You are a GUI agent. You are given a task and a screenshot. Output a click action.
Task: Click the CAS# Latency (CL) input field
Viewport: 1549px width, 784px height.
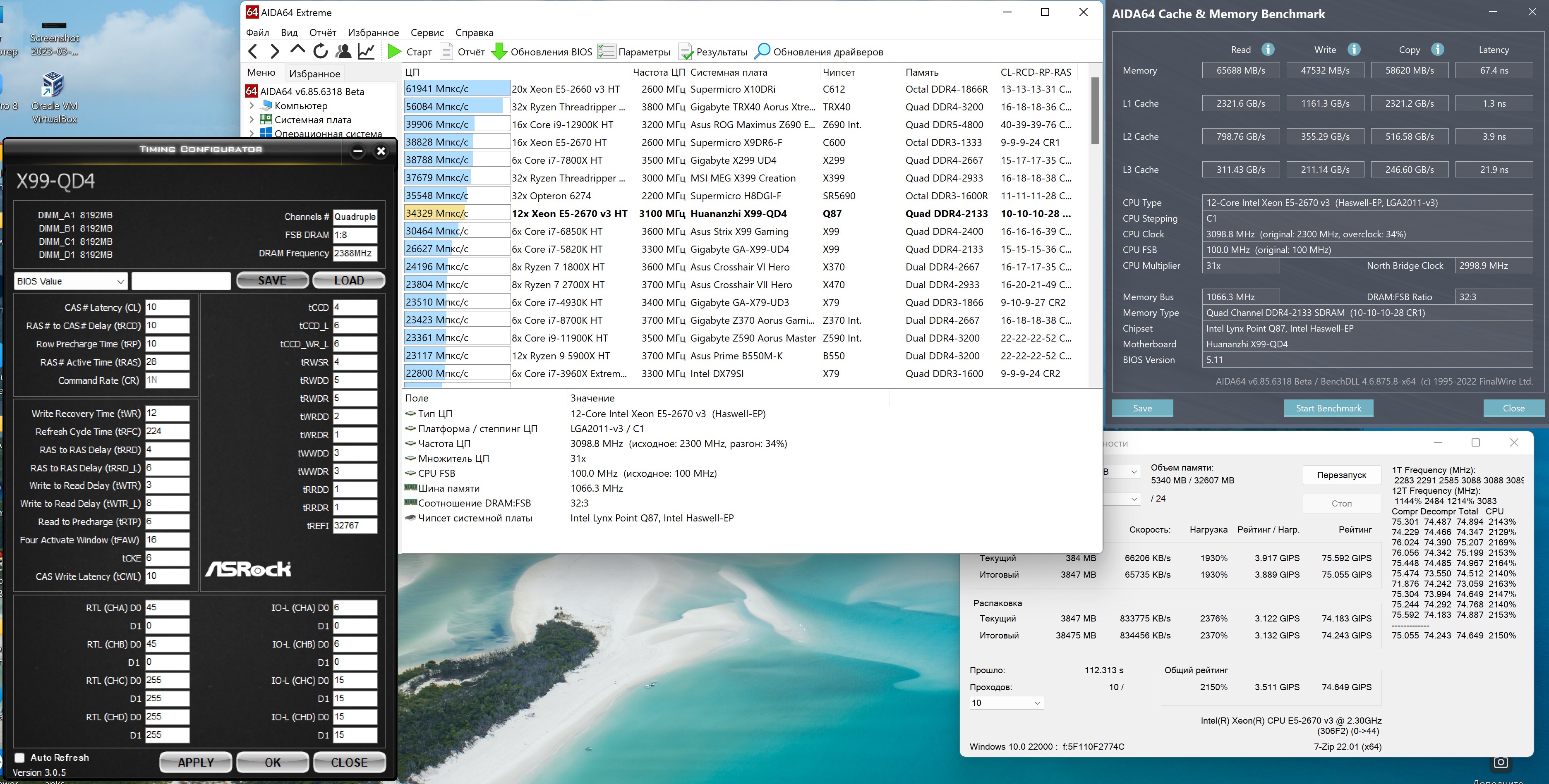click(167, 308)
